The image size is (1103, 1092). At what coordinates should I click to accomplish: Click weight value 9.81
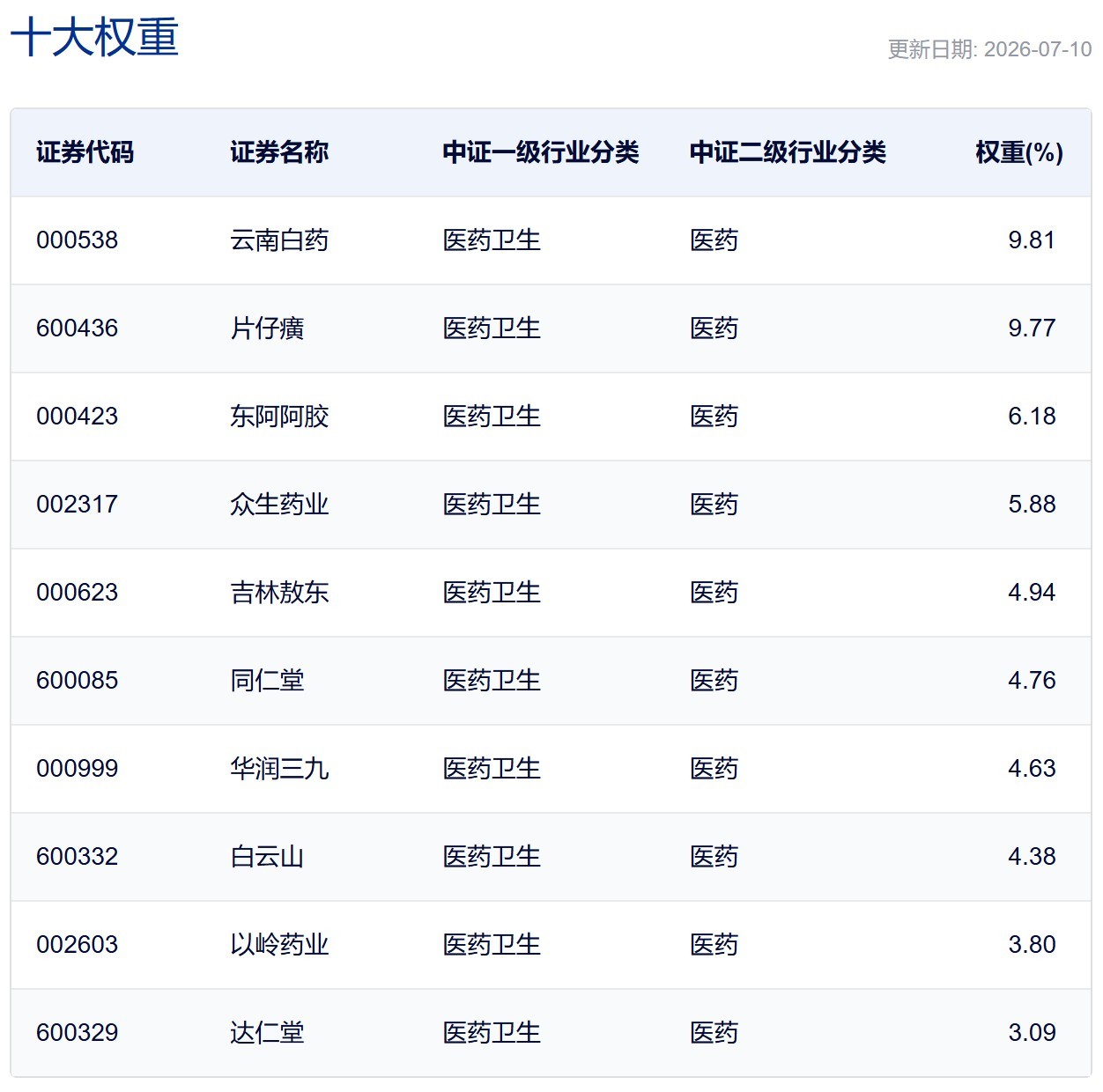(1032, 240)
